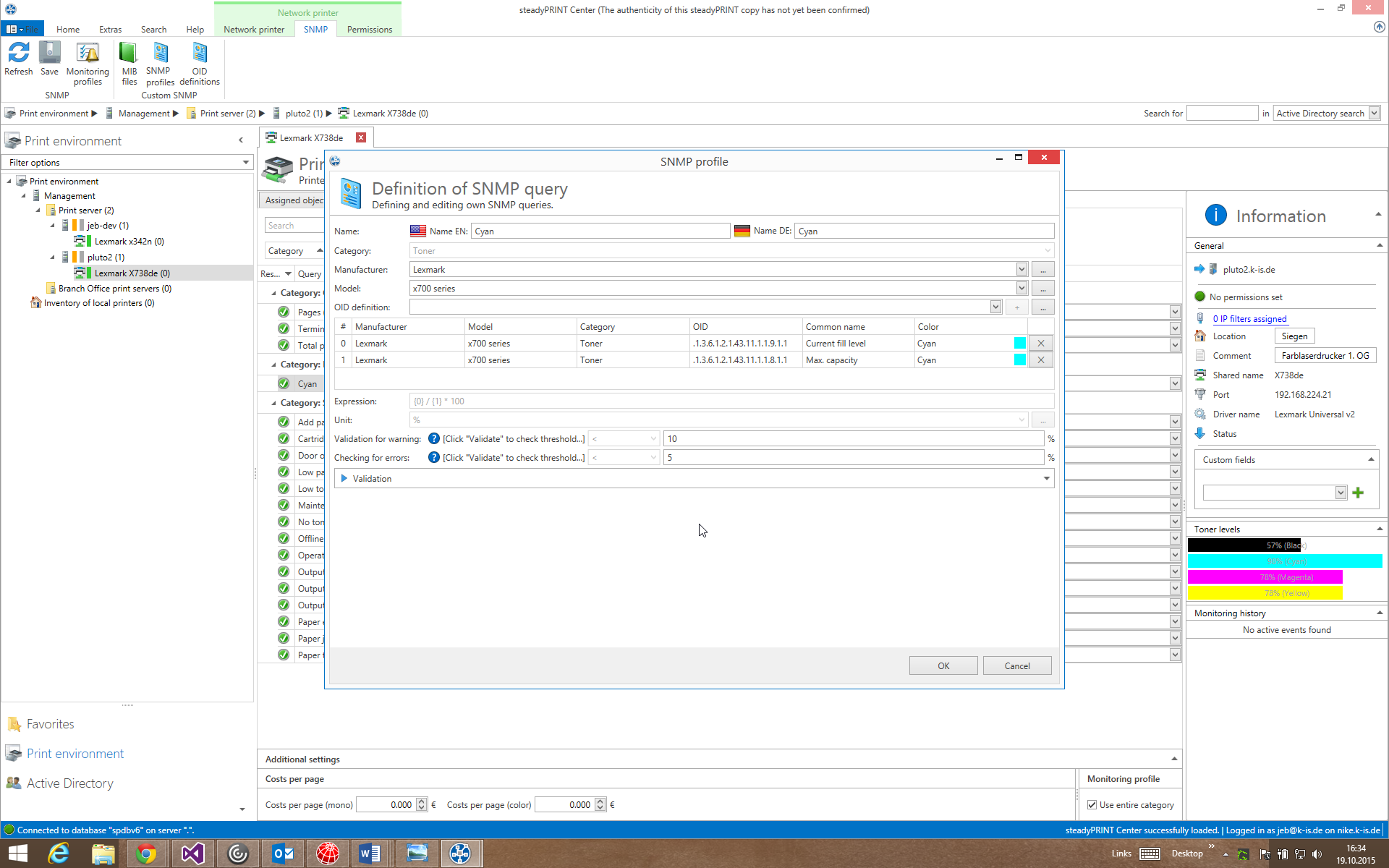Open Visual Studio from taskbar

coord(192,854)
